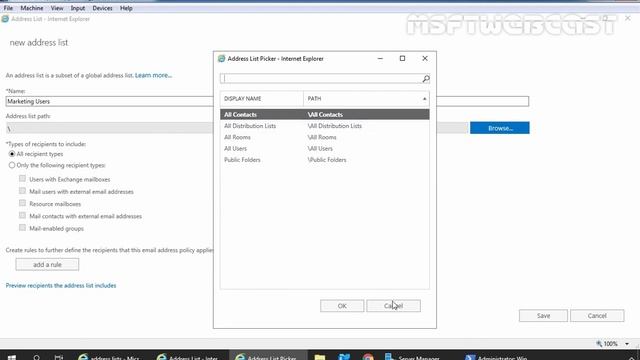Click the DISPLAY NAME column header
Viewport: 640px width, 360px height.
(x=262, y=99)
